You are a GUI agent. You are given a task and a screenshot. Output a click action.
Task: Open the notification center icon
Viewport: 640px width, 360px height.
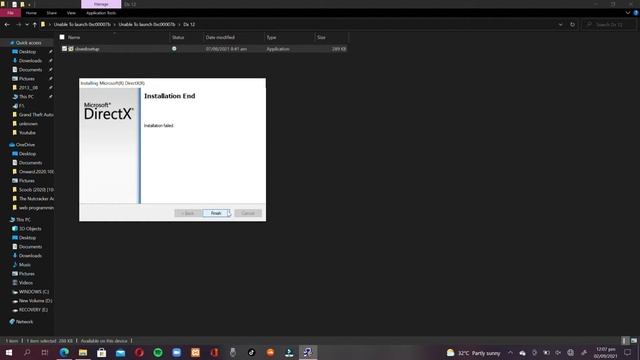pos(628,353)
